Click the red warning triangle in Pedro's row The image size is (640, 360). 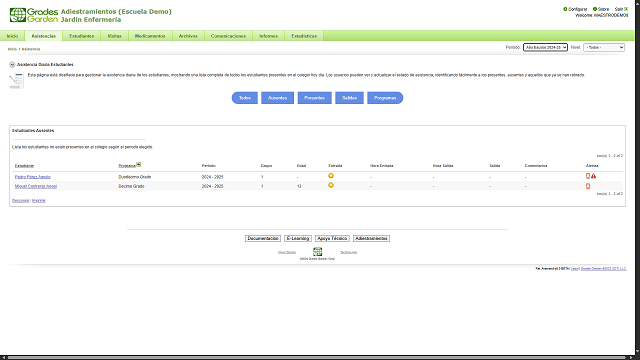(x=593, y=176)
